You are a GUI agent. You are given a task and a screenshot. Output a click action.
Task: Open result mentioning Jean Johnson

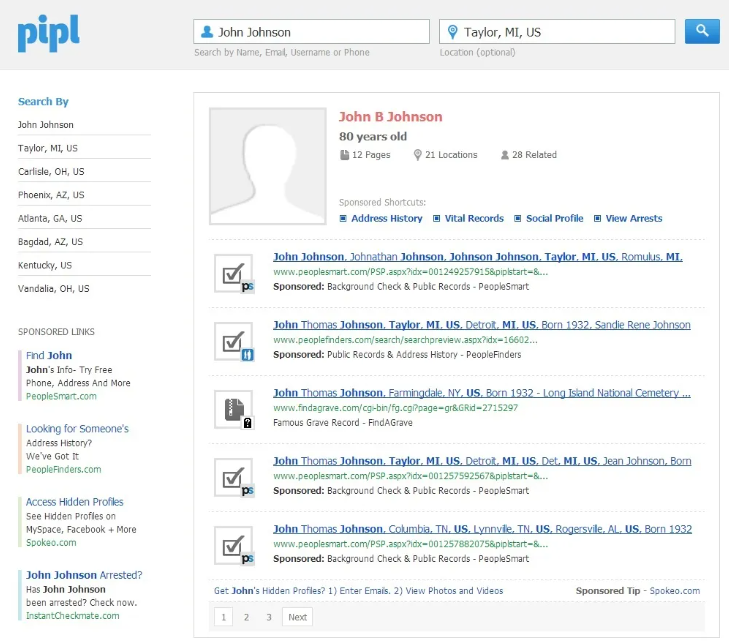(482, 461)
